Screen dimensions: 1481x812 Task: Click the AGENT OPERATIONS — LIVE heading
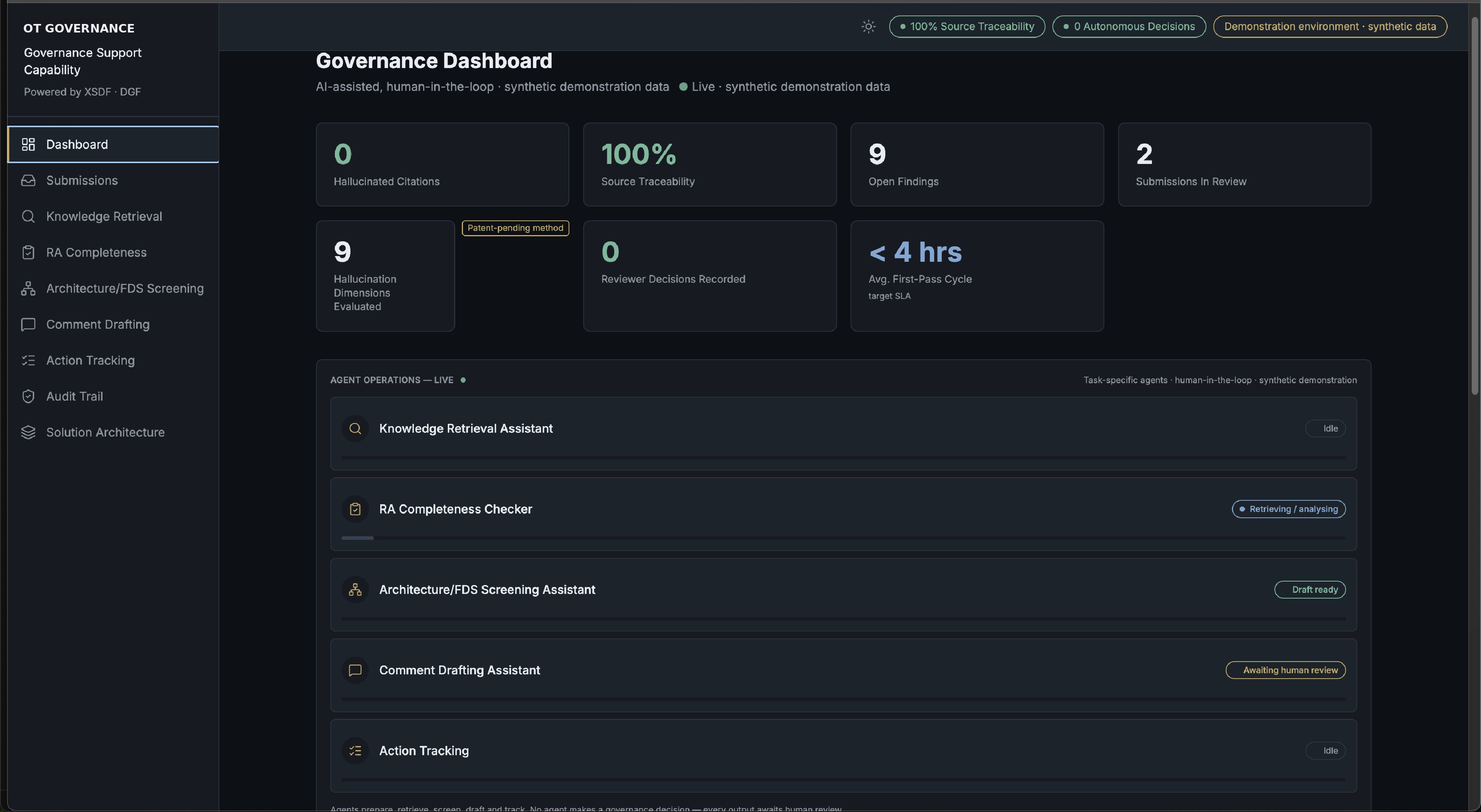pos(391,380)
